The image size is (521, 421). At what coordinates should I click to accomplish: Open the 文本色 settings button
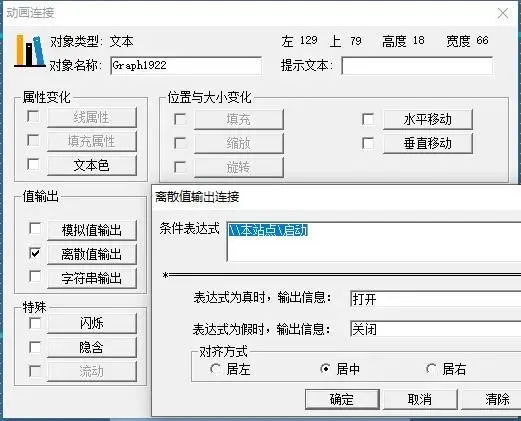coord(92,165)
